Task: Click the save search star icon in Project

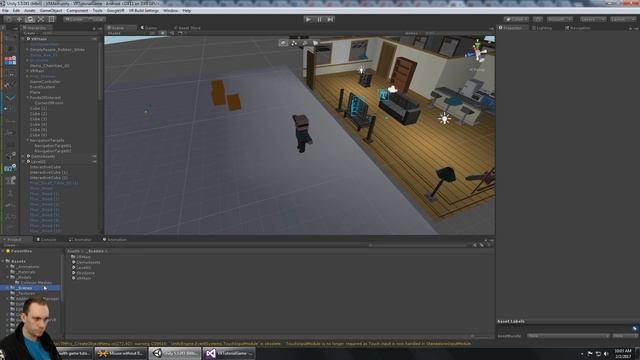Action: 489,245
